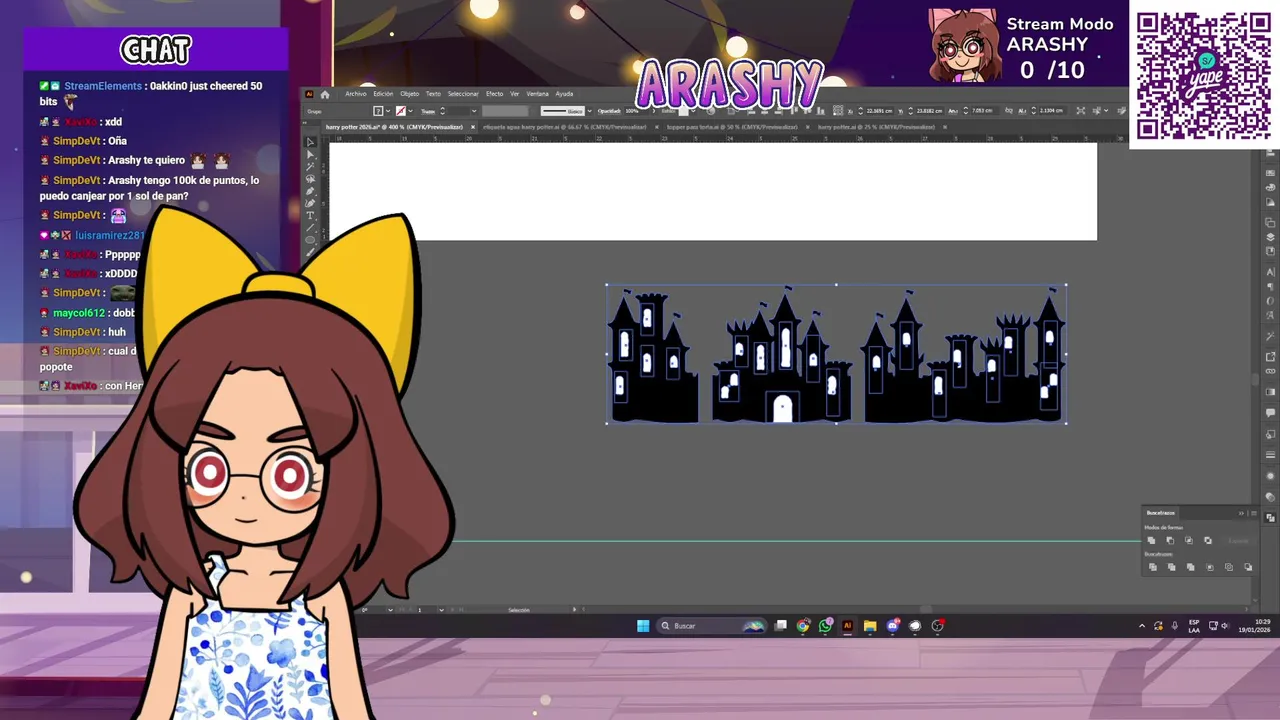Click the Illustrator Home icon
The image size is (1280, 720).
[x=325, y=94]
